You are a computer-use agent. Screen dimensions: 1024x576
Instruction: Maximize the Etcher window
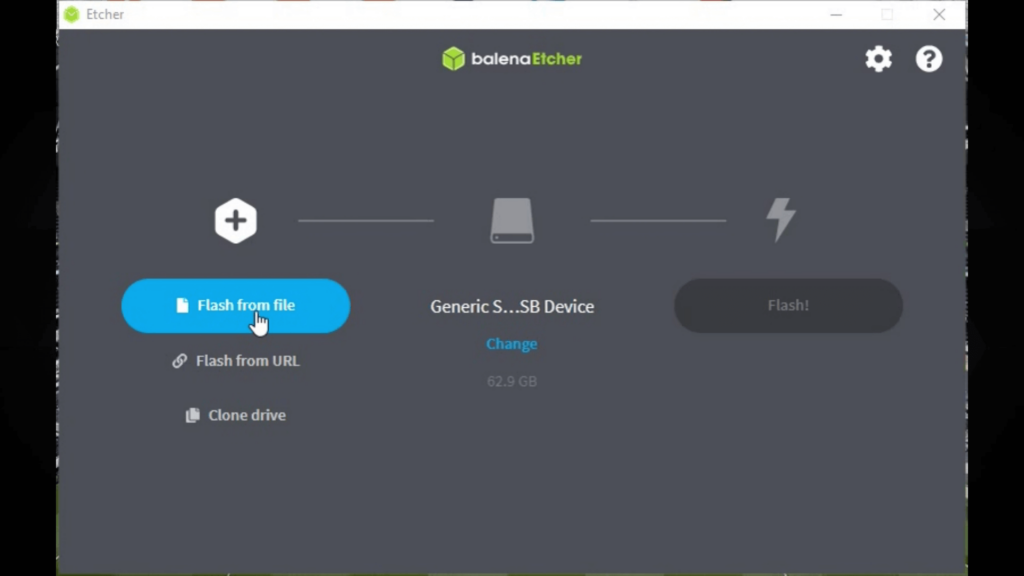[x=887, y=14]
